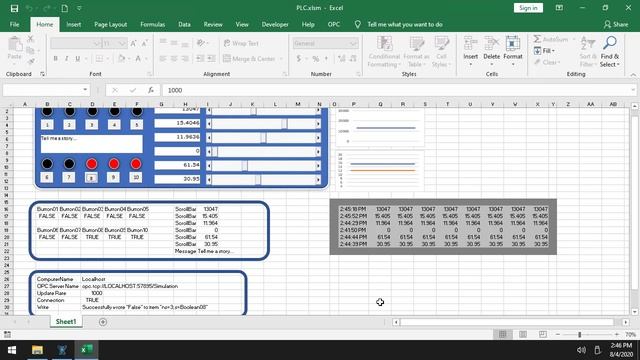Image resolution: width=640 pixels, height=360 pixels.
Task: Expand the Format dropdown arrow
Action: click(x=513, y=64)
